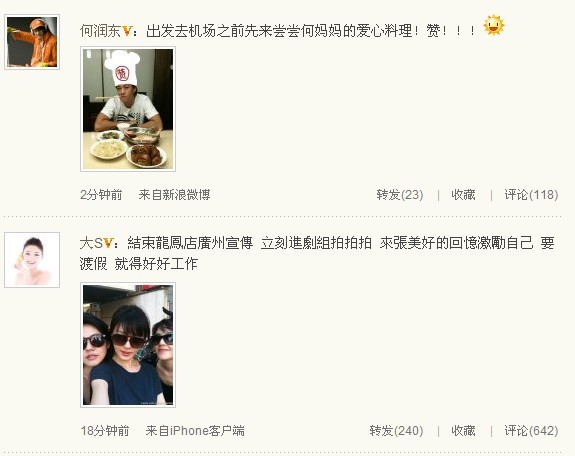575x456 pixels.
Task: Open the 何润东 username link
Action: [x=100, y=31]
